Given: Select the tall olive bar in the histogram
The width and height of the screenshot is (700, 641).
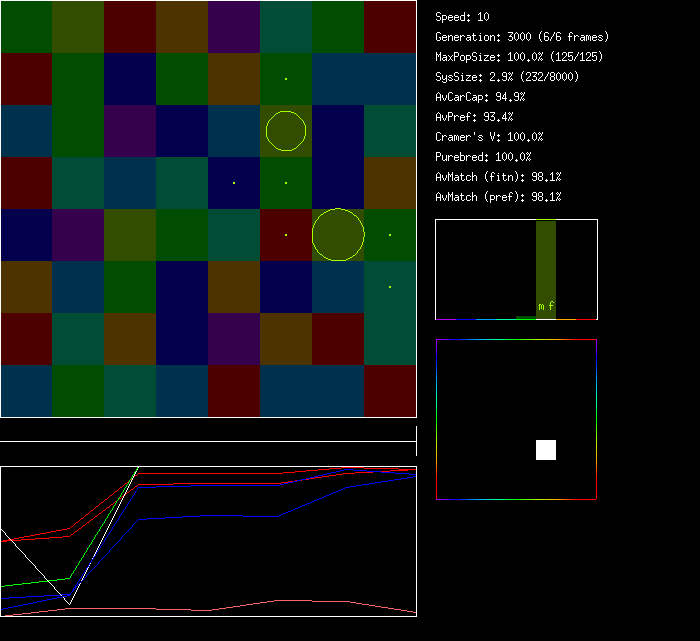Looking at the screenshot, I should [545, 260].
